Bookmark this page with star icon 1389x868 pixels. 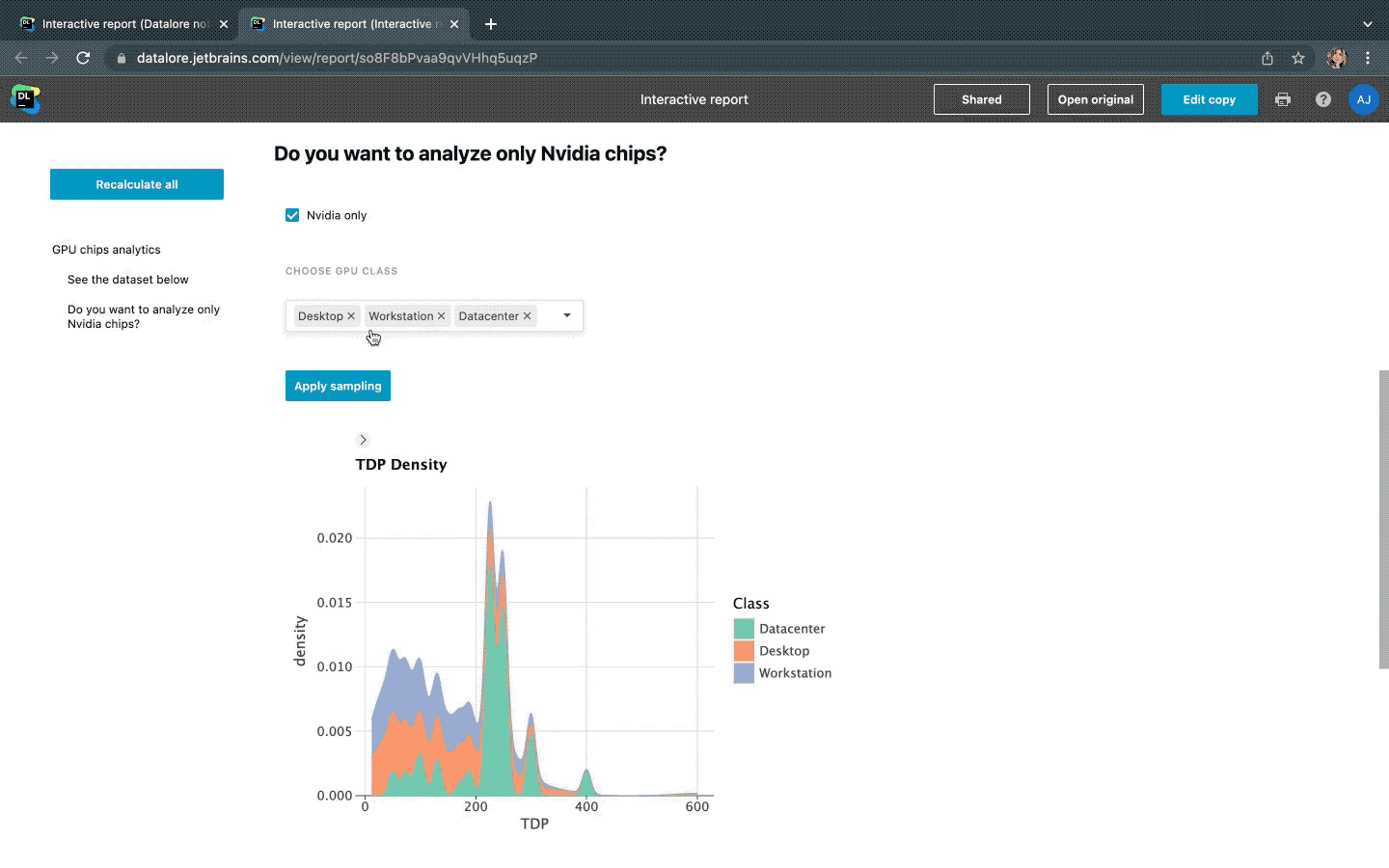1298,58
